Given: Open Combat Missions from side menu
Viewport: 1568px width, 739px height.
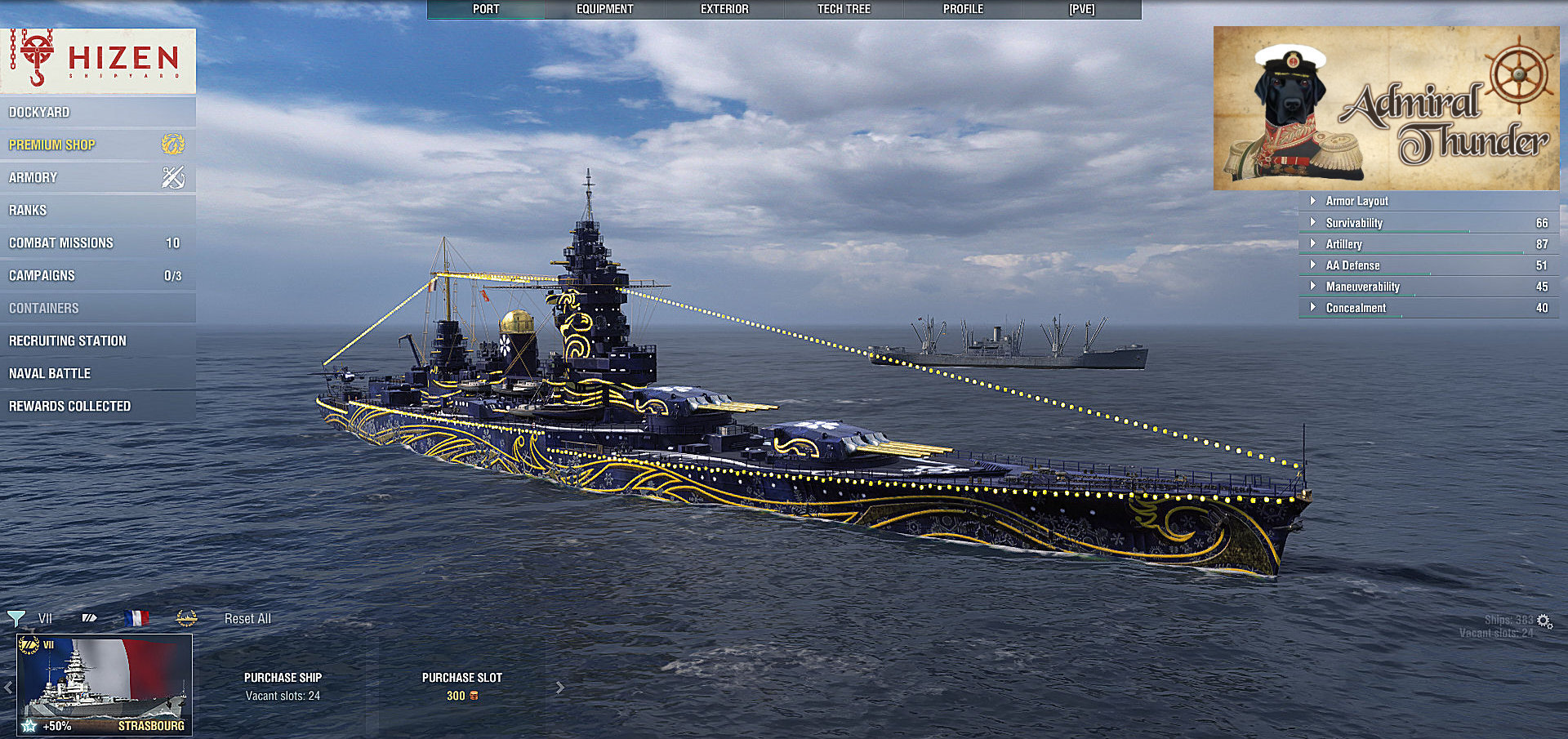Looking at the screenshot, I should (61, 243).
